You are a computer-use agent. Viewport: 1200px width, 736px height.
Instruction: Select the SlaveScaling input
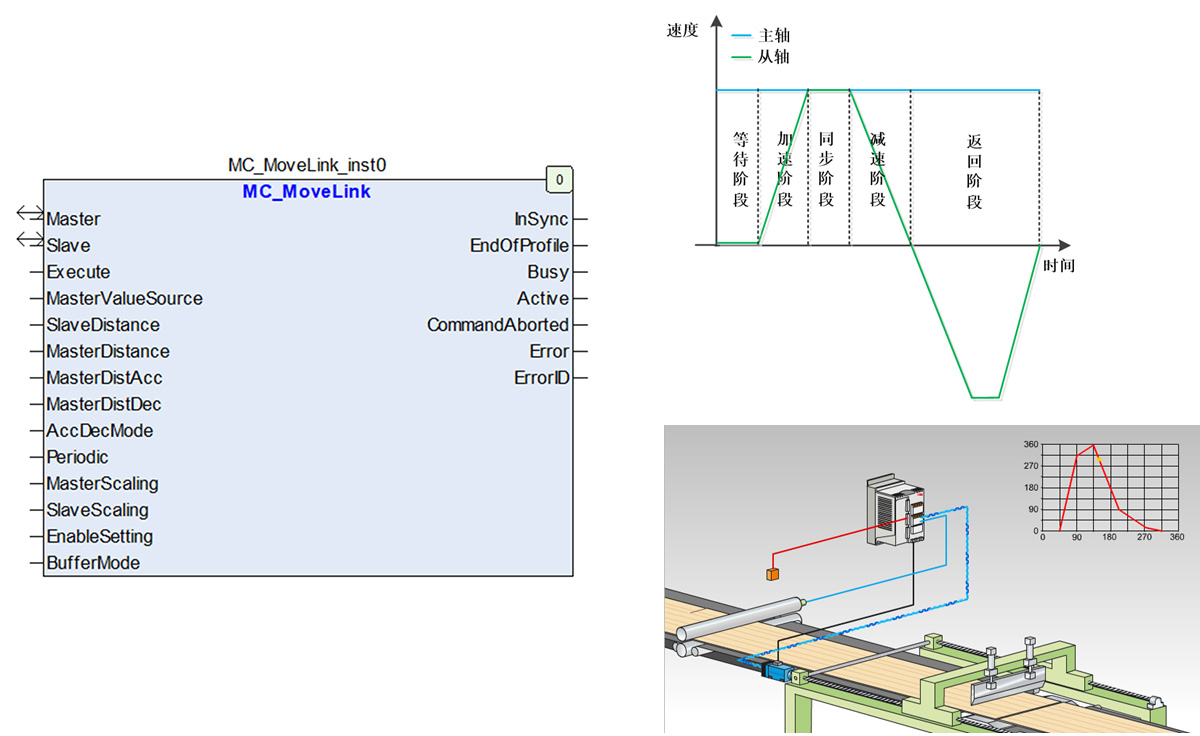coord(97,510)
